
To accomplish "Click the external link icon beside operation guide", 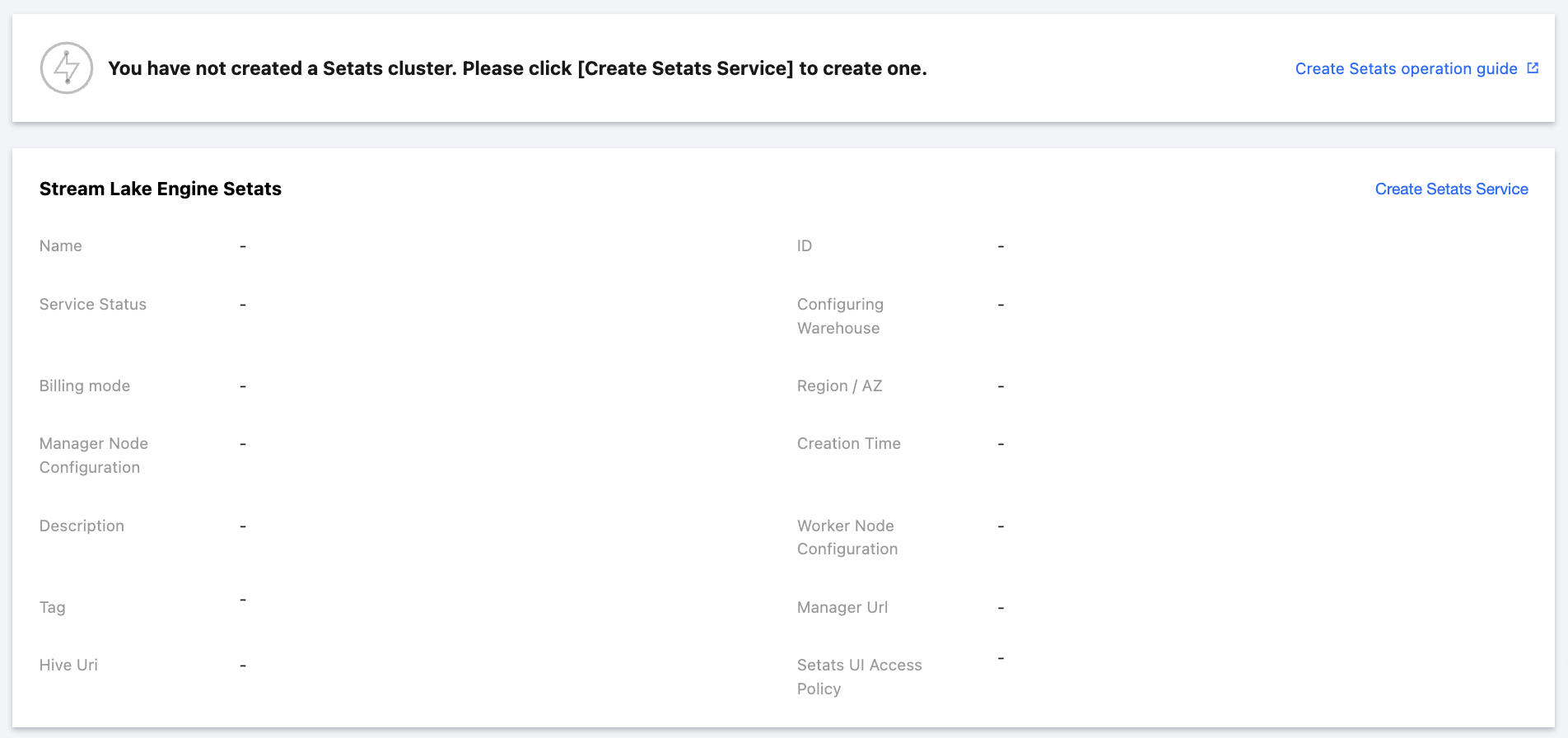I will tap(1533, 68).
